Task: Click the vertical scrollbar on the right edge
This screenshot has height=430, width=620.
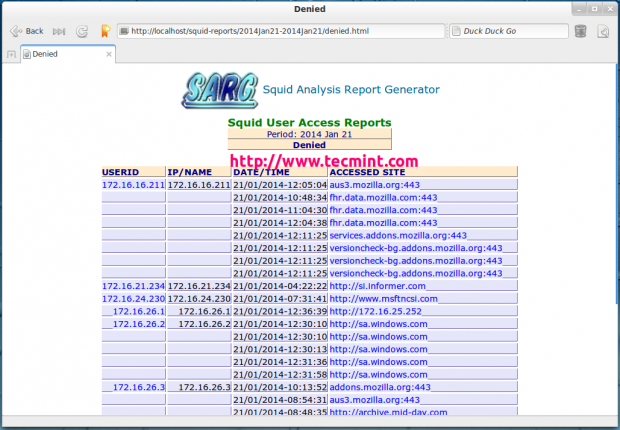Action: pos(617,184)
